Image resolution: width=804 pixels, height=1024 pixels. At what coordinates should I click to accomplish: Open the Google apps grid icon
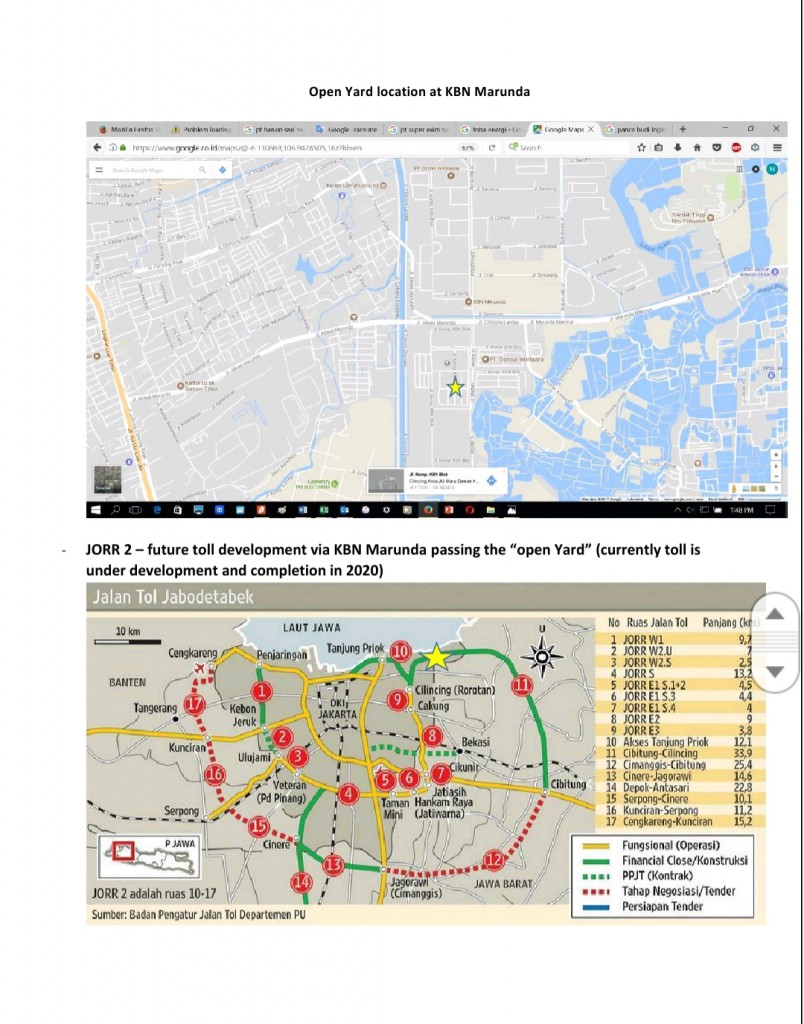coord(739,169)
